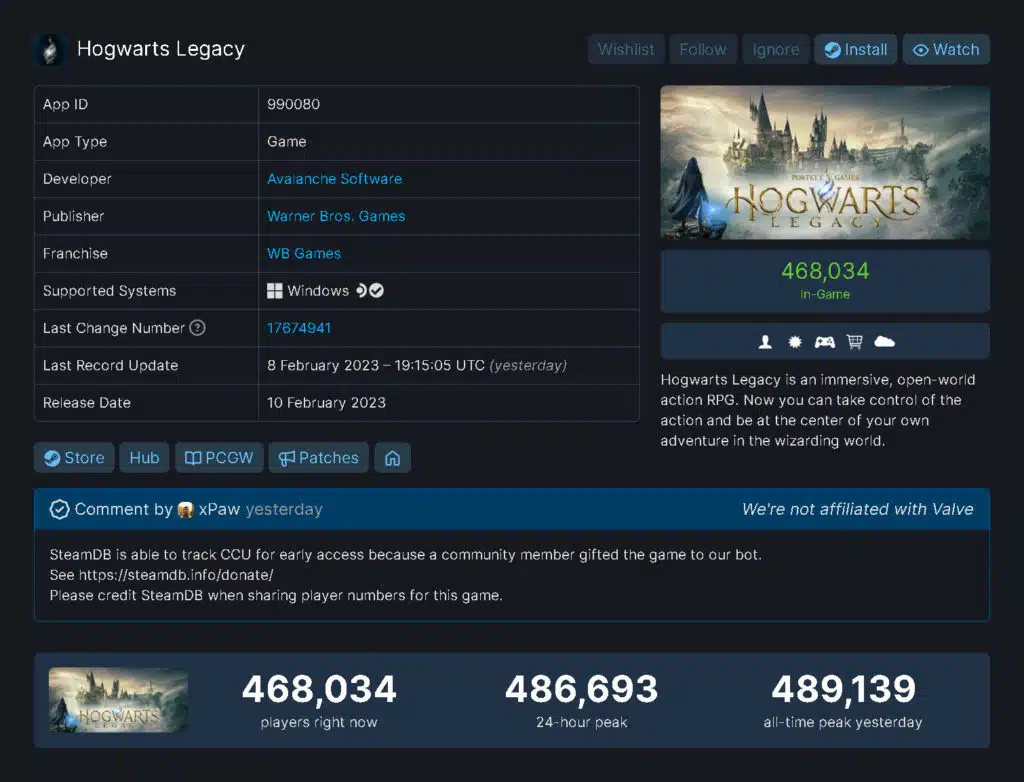Open change number 17674941 link
The width and height of the screenshot is (1024, 782).
(x=299, y=328)
